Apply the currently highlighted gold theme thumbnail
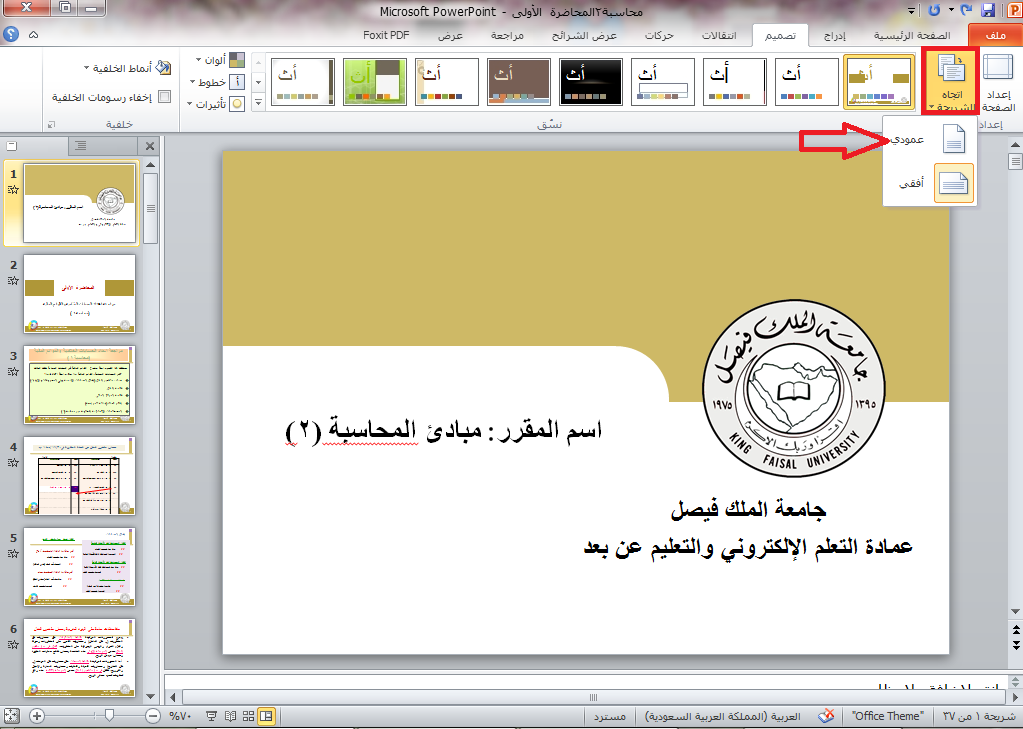 (x=879, y=82)
